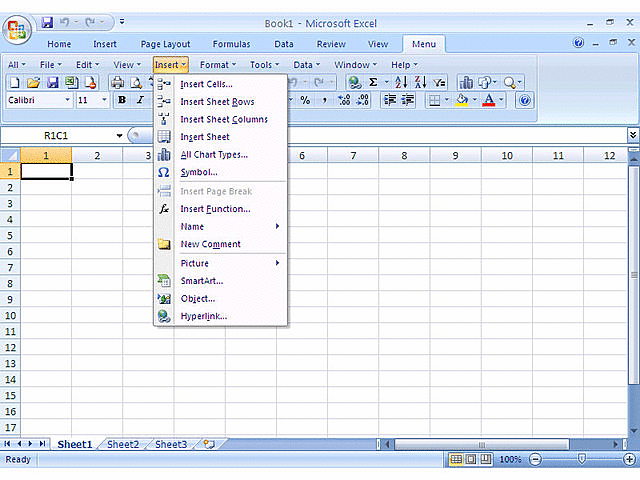Choose SmartArt... from Insert menu
This screenshot has height=480, width=640.
[x=221, y=281]
